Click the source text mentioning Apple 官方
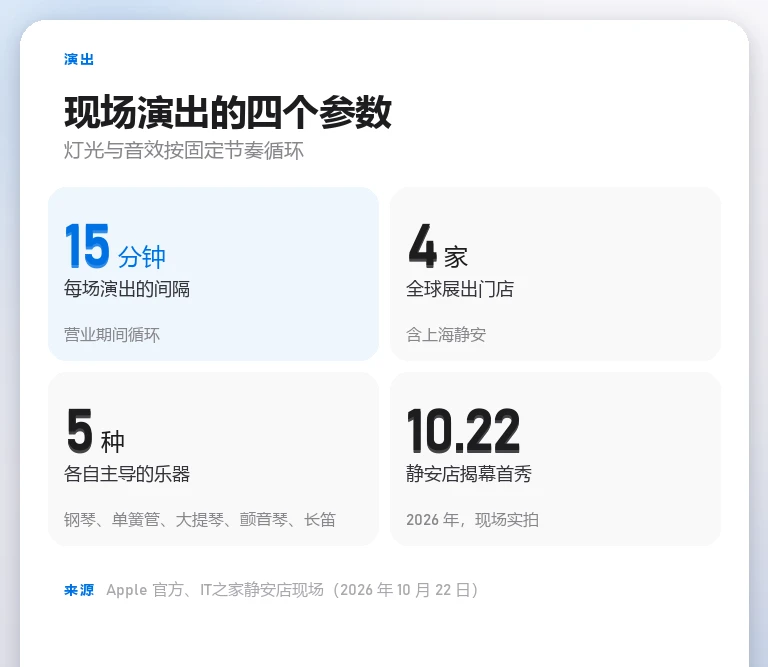Image resolution: width=768 pixels, height=667 pixels. pos(292,590)
